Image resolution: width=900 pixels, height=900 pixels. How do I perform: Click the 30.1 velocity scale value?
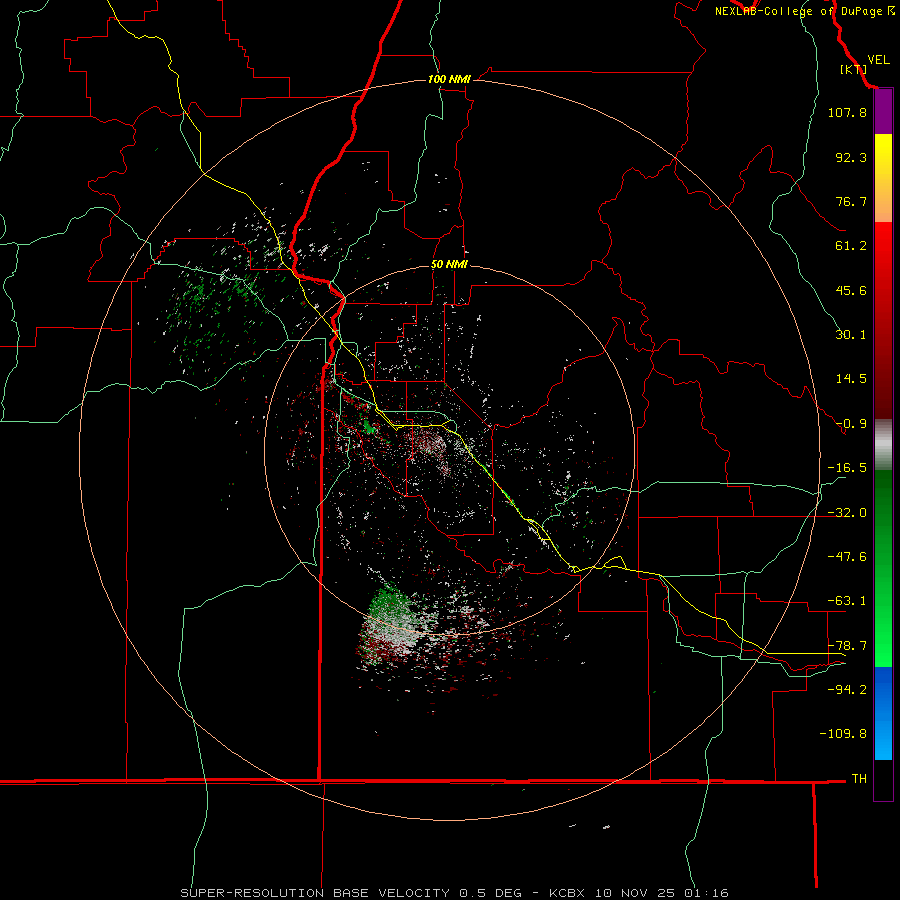[x=851, y=335]
